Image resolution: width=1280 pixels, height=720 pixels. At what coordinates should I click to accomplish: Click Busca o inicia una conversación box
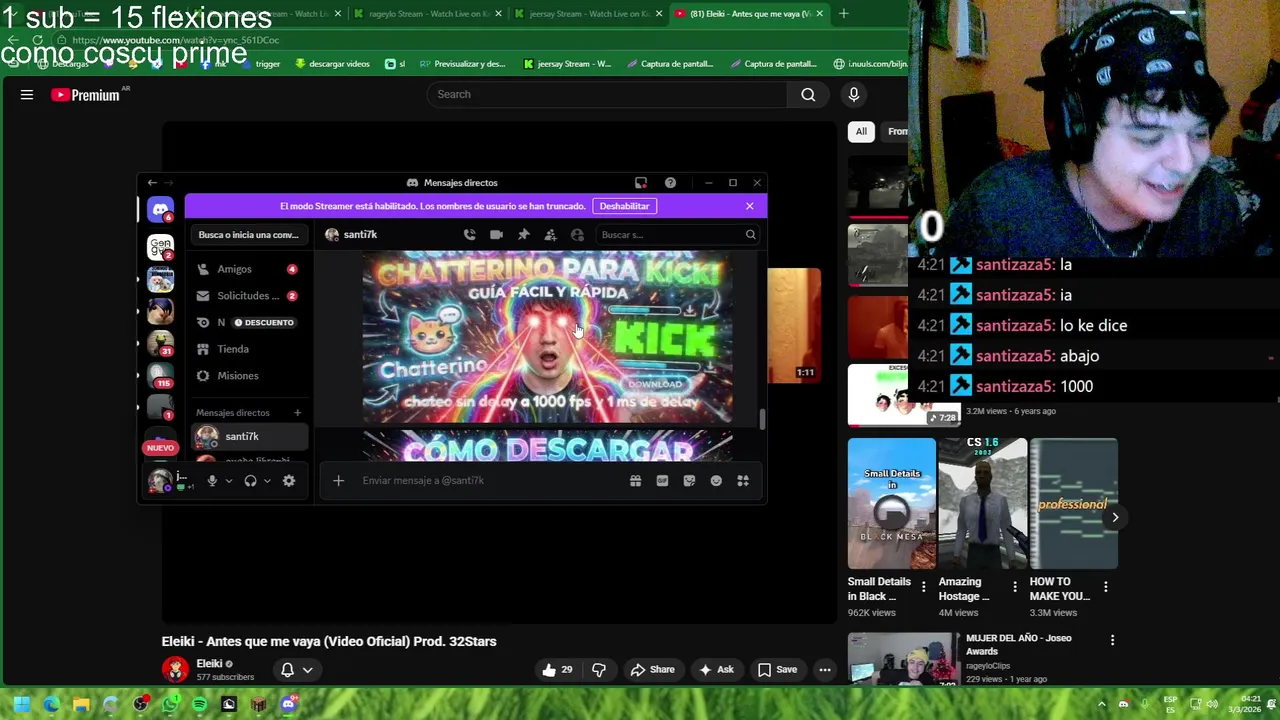[248, 235]
